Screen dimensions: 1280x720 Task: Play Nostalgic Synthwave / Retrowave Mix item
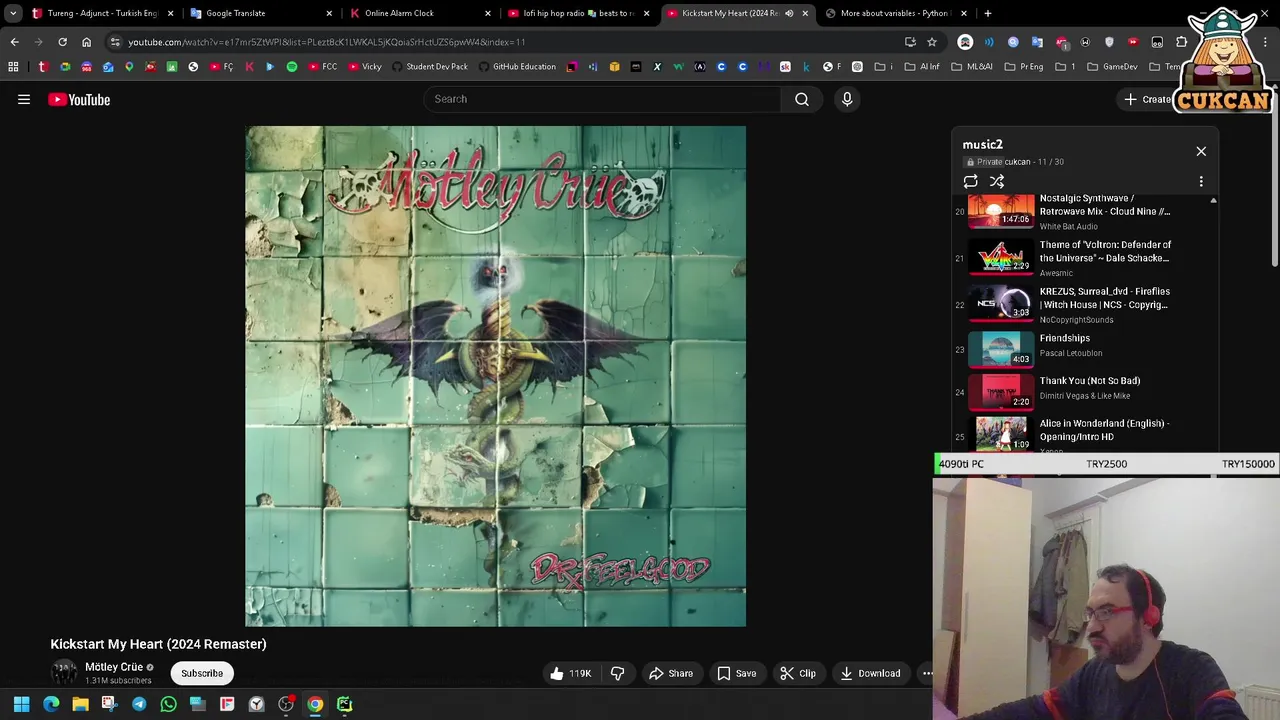pyautogui.click(x=1082, y=211)
